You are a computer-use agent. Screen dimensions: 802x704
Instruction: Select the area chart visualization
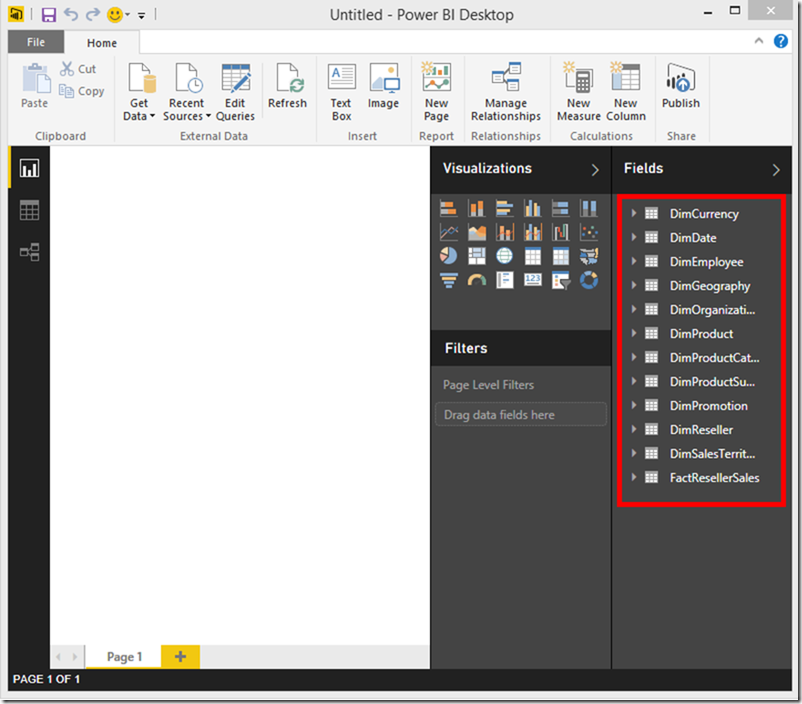477,232
